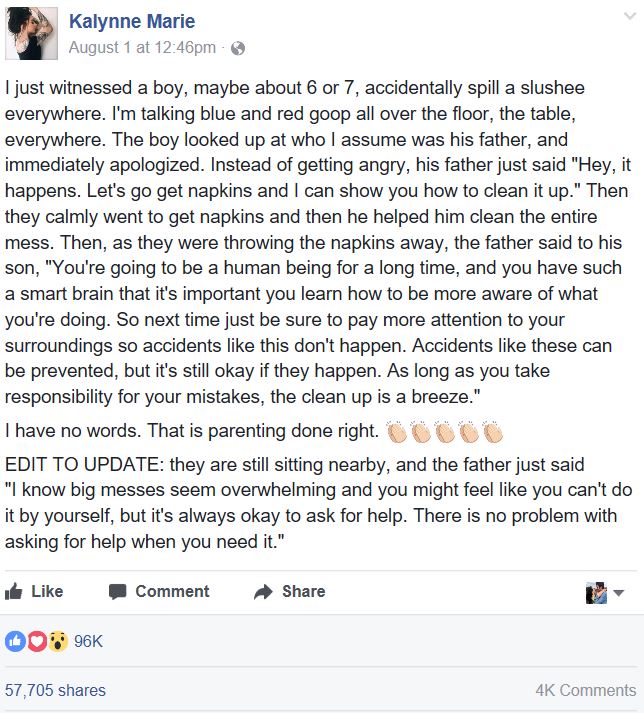
Task: Click the small commenter profile thumbnail
Action: click(596, 592)
